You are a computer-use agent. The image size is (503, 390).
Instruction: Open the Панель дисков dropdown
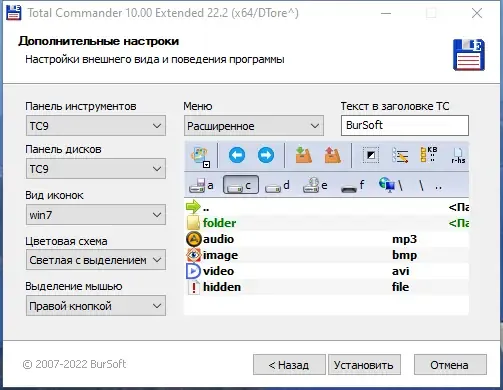point(96,169)
